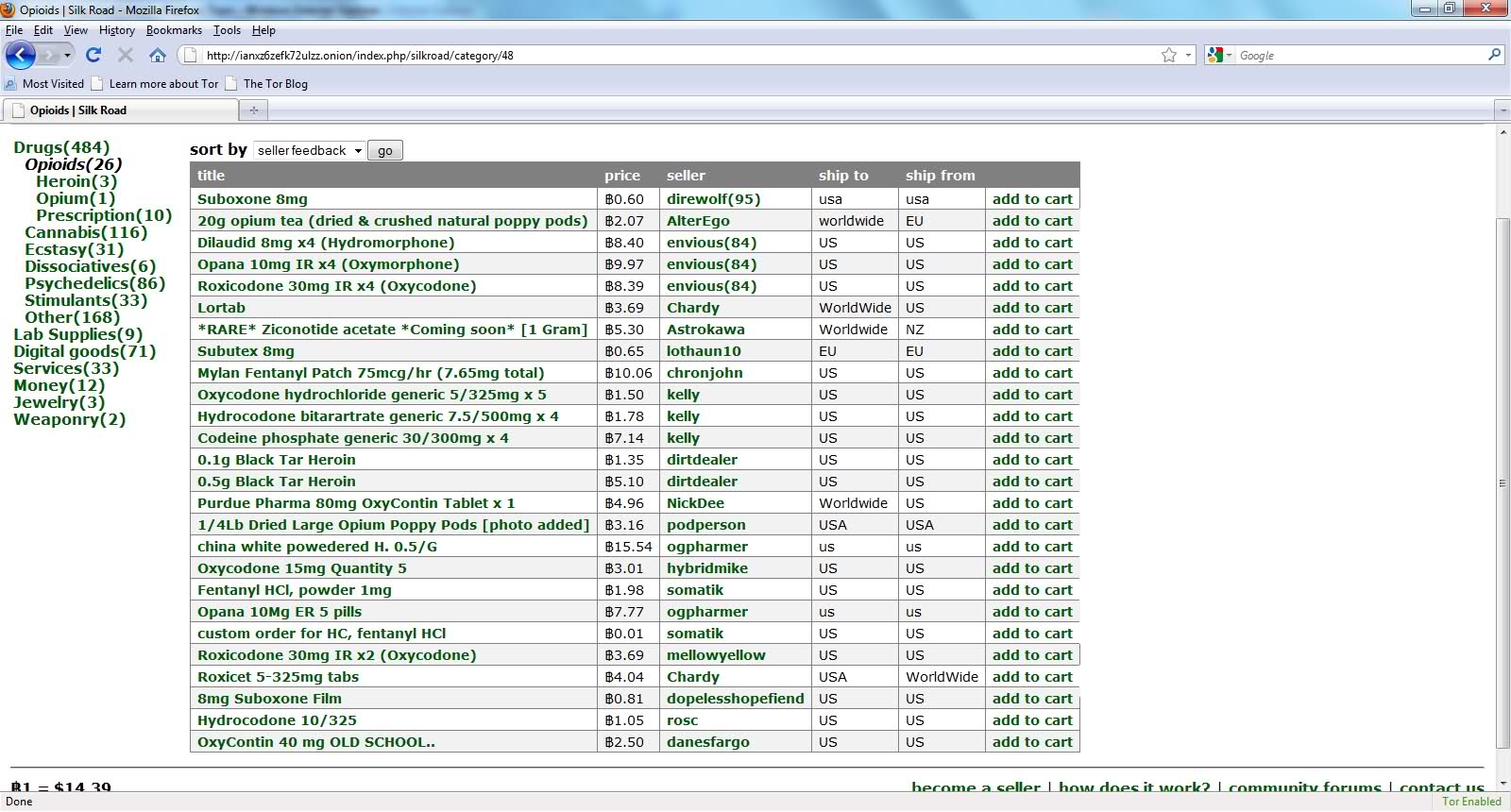Open the Edit menu
This screenshot has width=1511, height=812.
43,30
